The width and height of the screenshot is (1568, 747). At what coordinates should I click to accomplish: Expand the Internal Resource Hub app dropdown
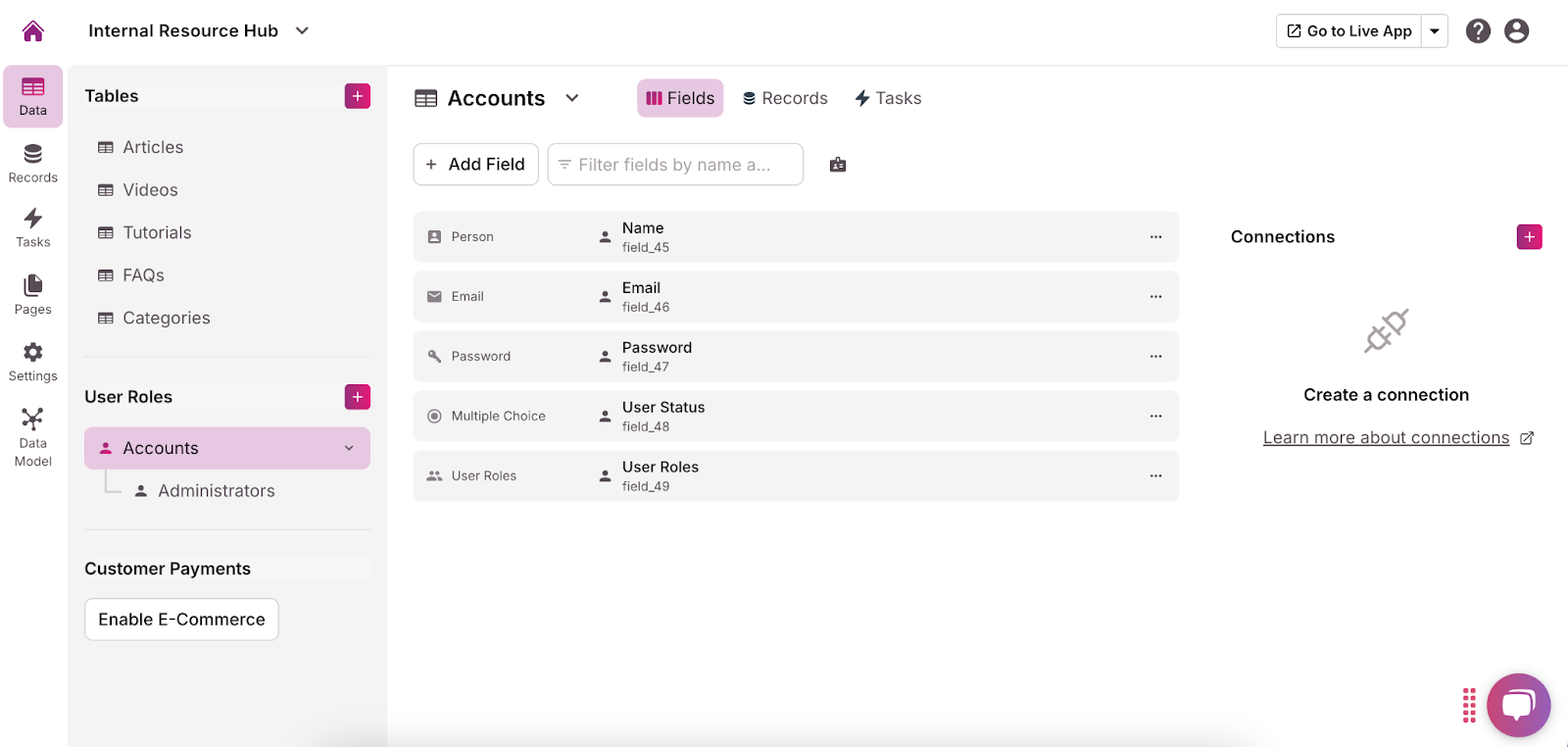(302, 31)
